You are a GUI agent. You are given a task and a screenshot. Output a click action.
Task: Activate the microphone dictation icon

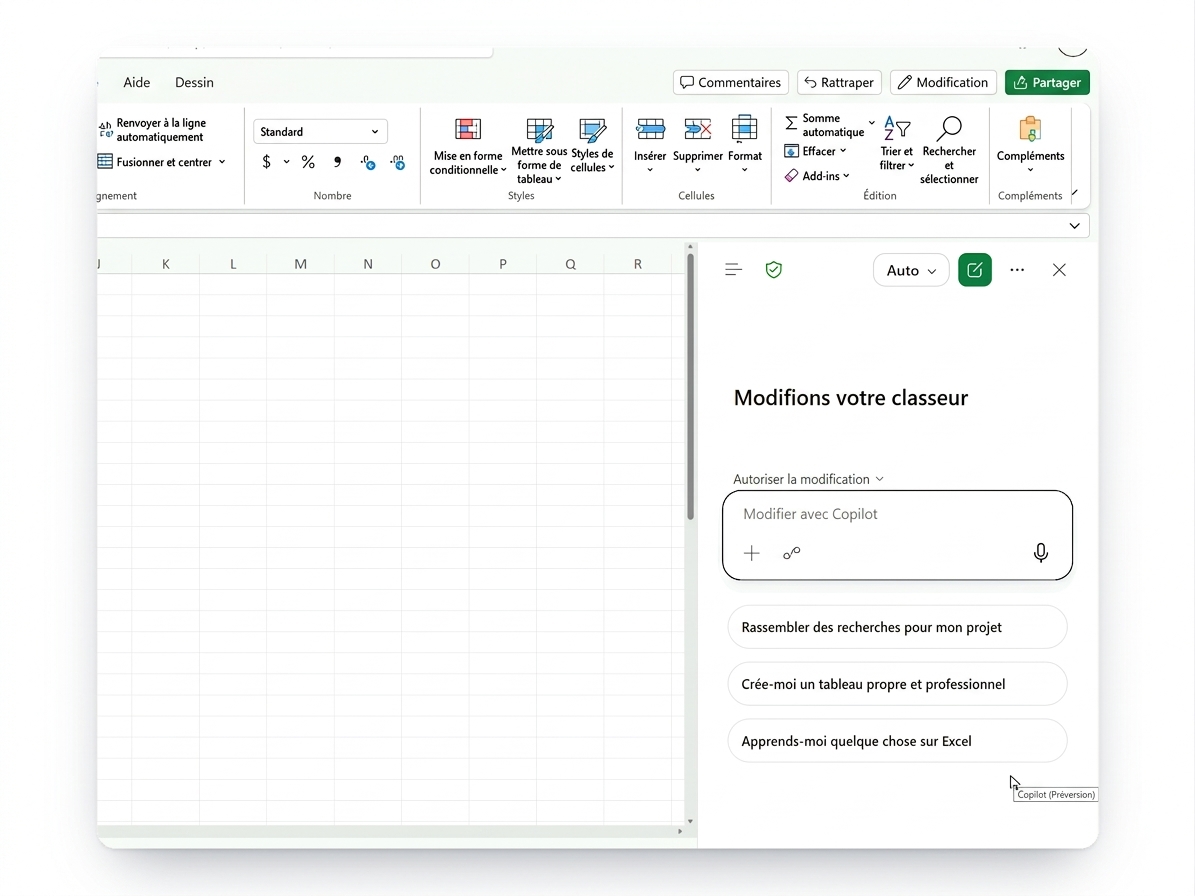pyautogui.click(x=1040, y=552)
